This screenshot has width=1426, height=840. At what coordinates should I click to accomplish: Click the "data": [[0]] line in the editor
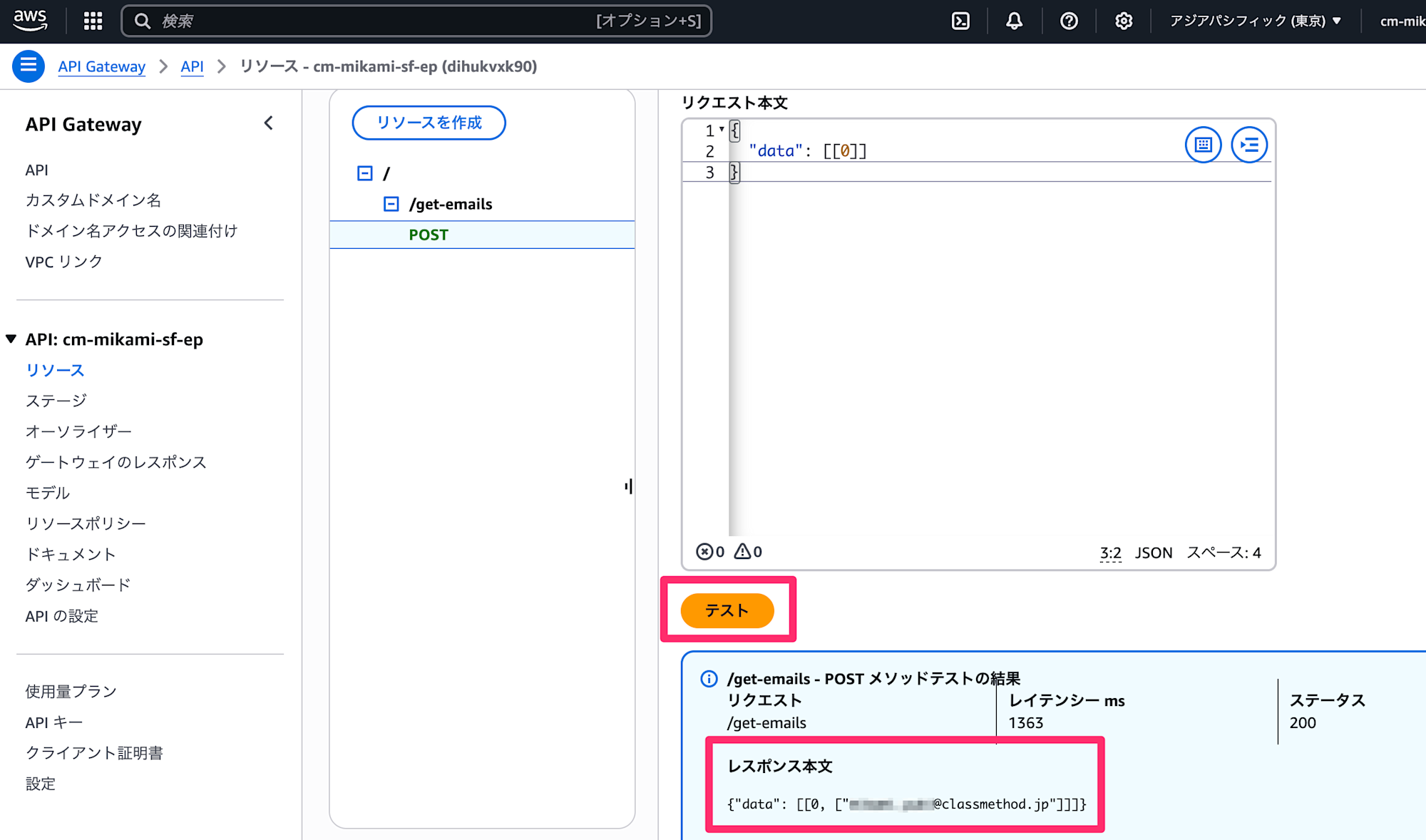[807, 151]
